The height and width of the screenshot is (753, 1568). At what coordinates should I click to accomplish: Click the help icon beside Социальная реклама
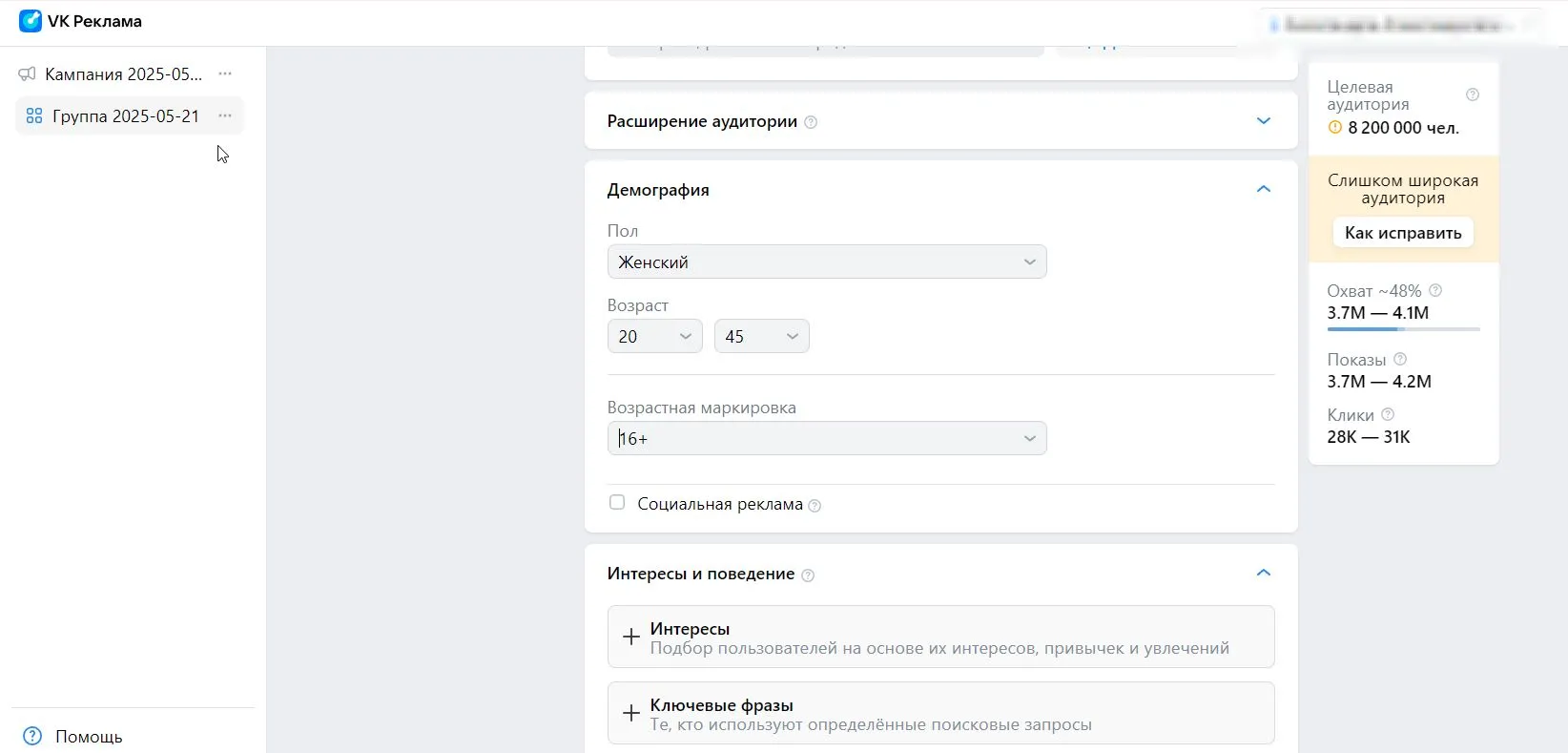pyautogui.click(x=815, y=506)
